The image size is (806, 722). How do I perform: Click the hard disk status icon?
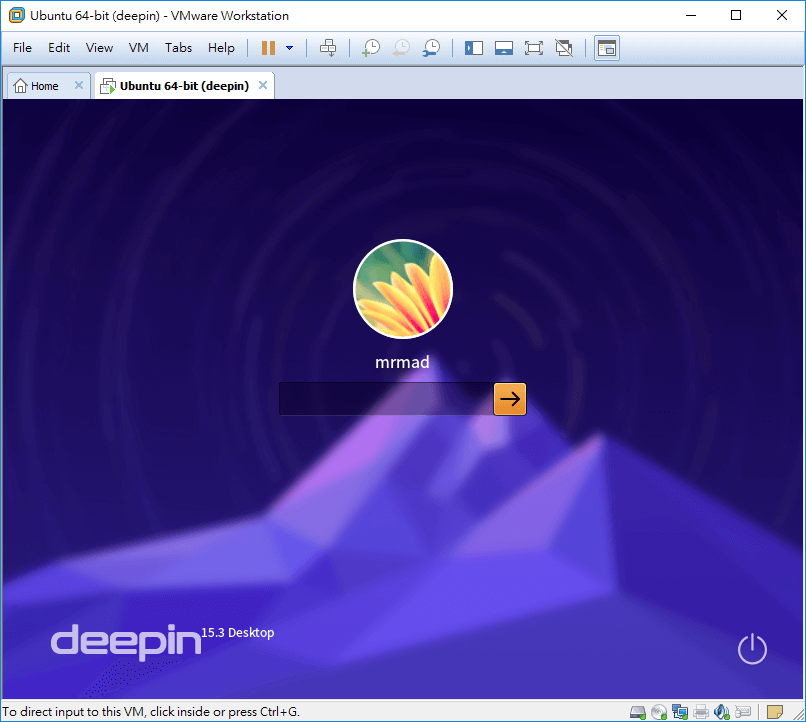[x=638, y=711]
